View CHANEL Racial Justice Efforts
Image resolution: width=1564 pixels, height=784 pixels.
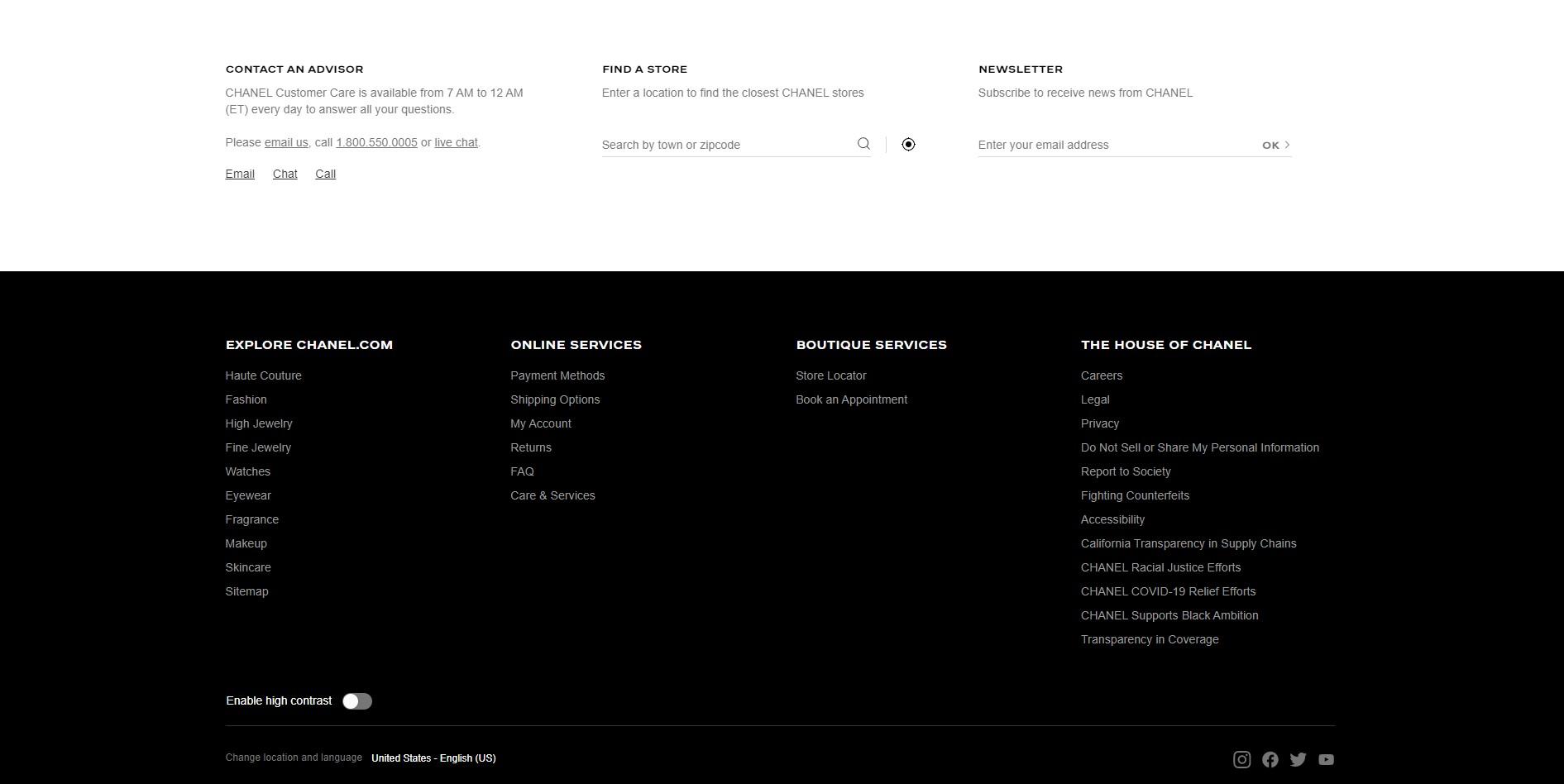click(x=1160, y=567)
